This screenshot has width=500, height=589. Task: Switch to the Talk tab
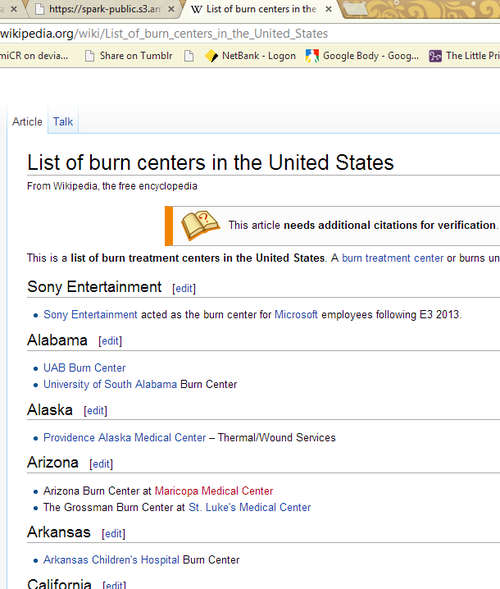pos(63,122)
